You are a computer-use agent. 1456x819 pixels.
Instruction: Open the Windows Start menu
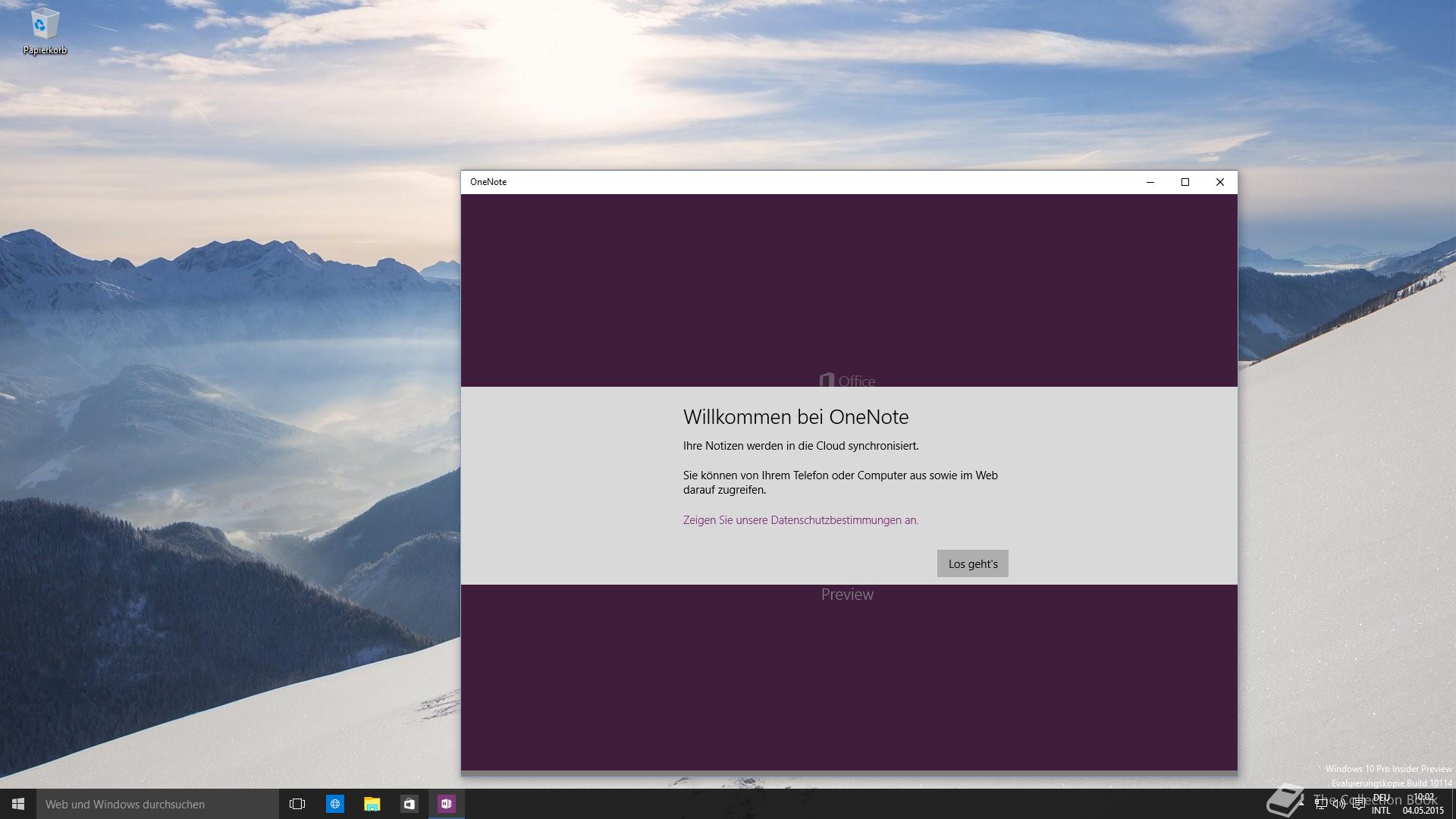click(18, 804)
